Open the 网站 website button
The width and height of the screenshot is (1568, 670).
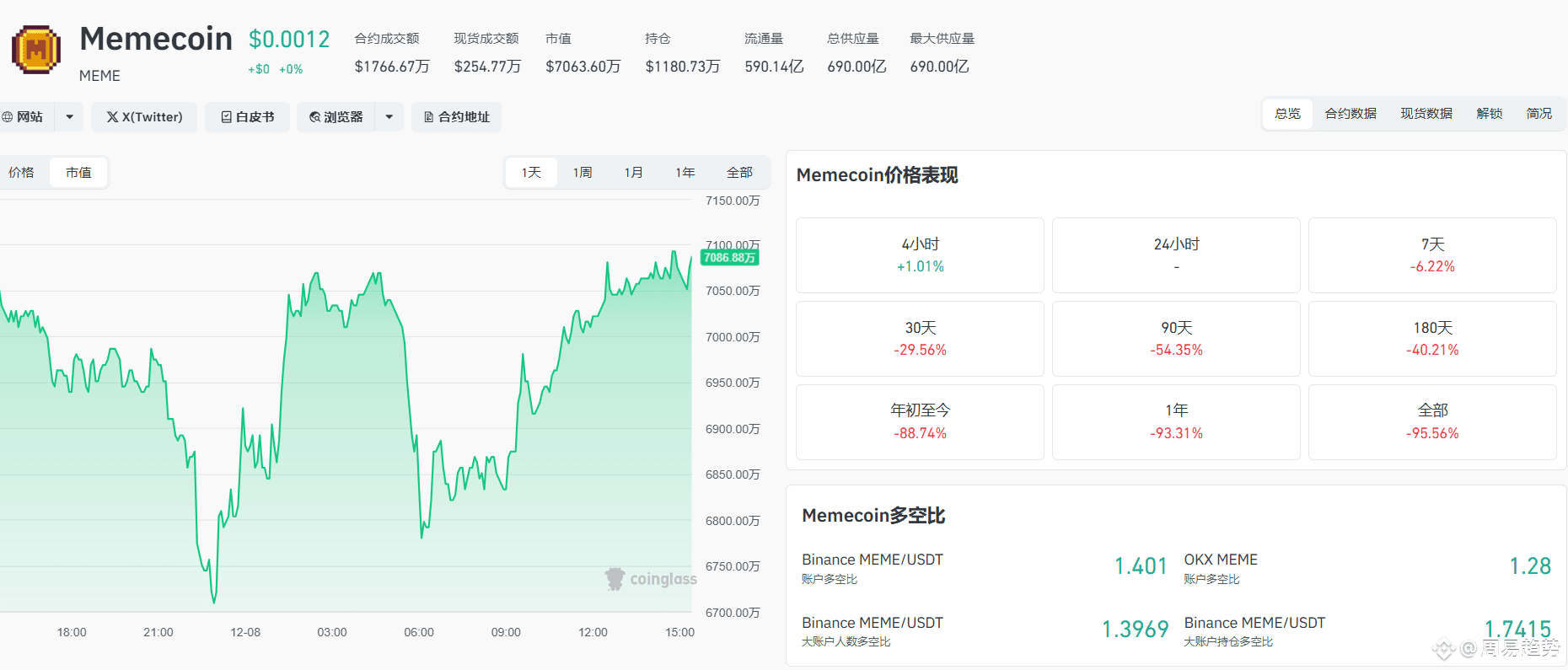coord(27,117)
